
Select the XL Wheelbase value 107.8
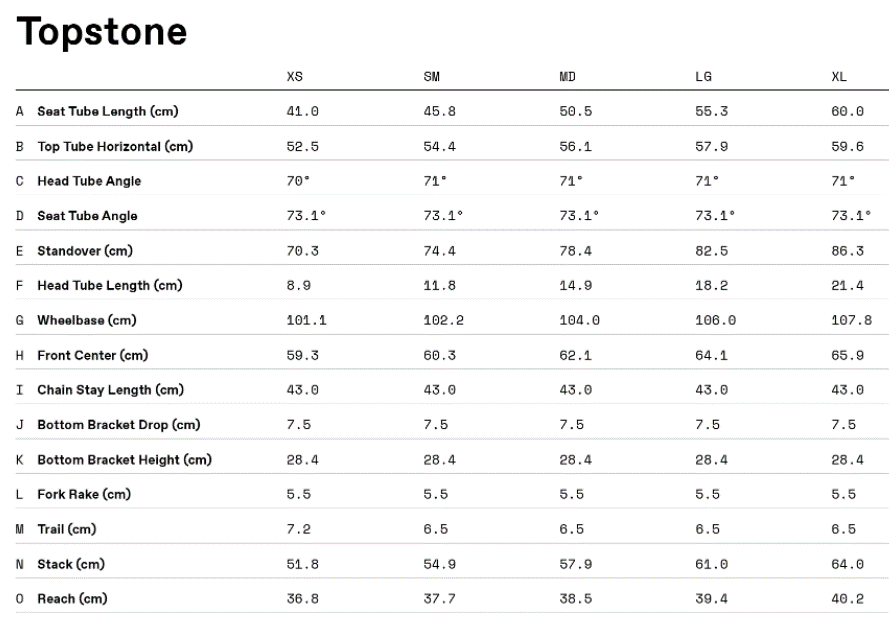click(851, 321)
